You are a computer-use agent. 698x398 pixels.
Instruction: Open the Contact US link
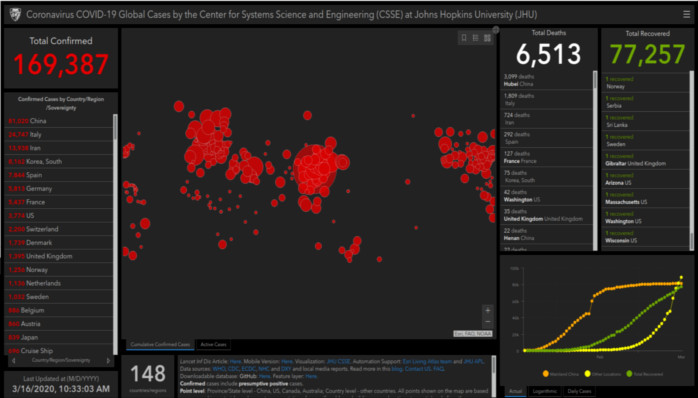point(418,369)
